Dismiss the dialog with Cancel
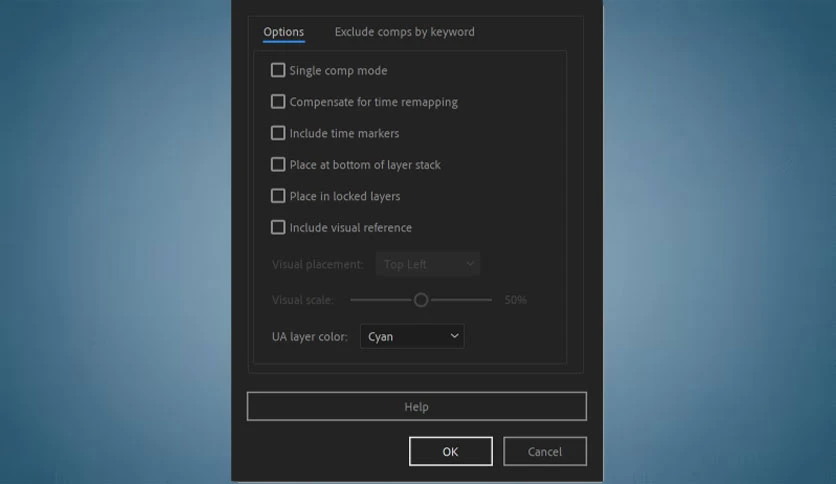Image resolution: width=836 pixels, height=484 pixels. pyautogui.click(x=545, y=451)
